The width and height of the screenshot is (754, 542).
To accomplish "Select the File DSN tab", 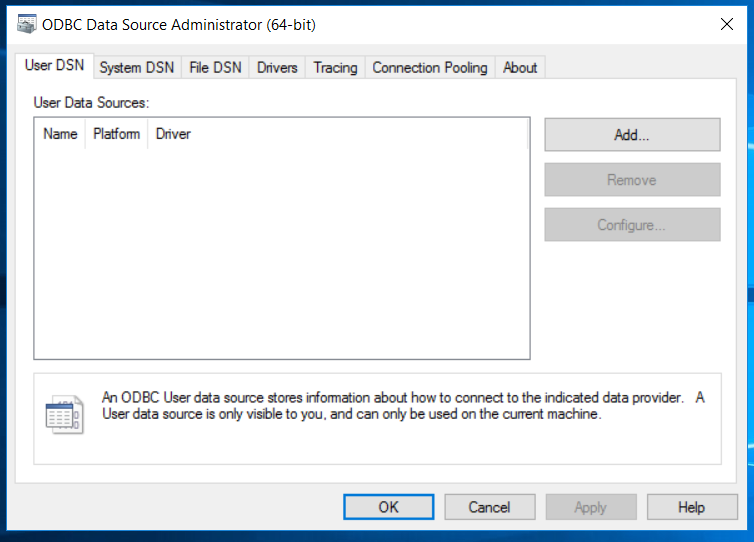I will click(x=215, y=68).
